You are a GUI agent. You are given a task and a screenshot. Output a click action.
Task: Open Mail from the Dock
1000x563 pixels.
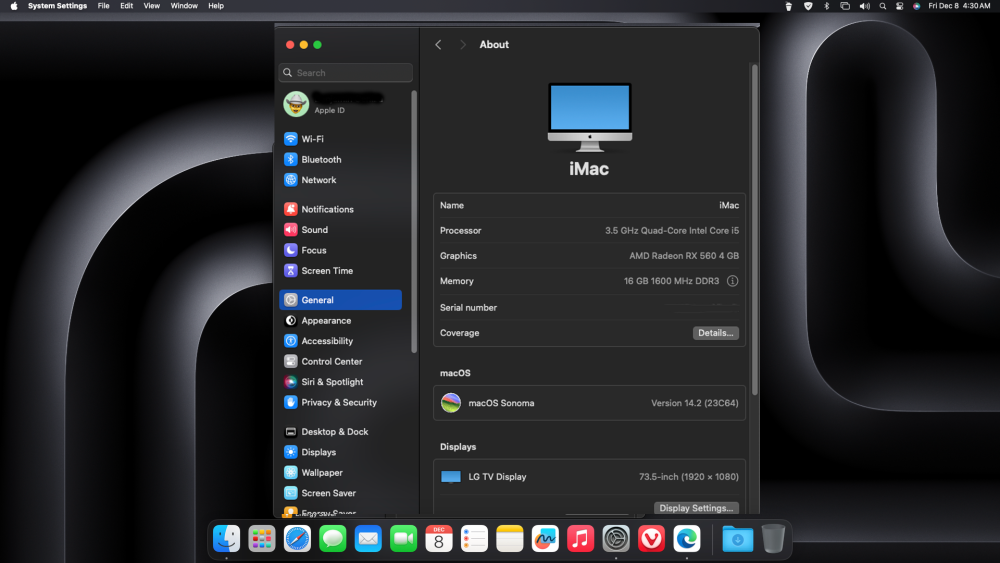pyautogui.click(x=368, y=539)
